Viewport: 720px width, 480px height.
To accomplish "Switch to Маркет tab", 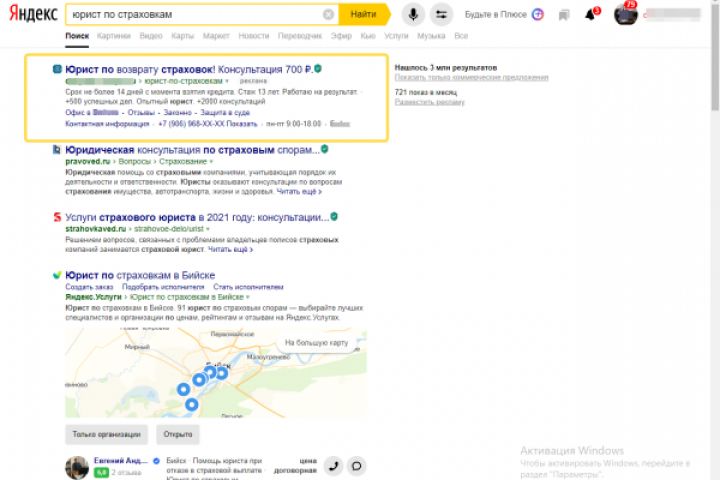I will pos(216,36).
